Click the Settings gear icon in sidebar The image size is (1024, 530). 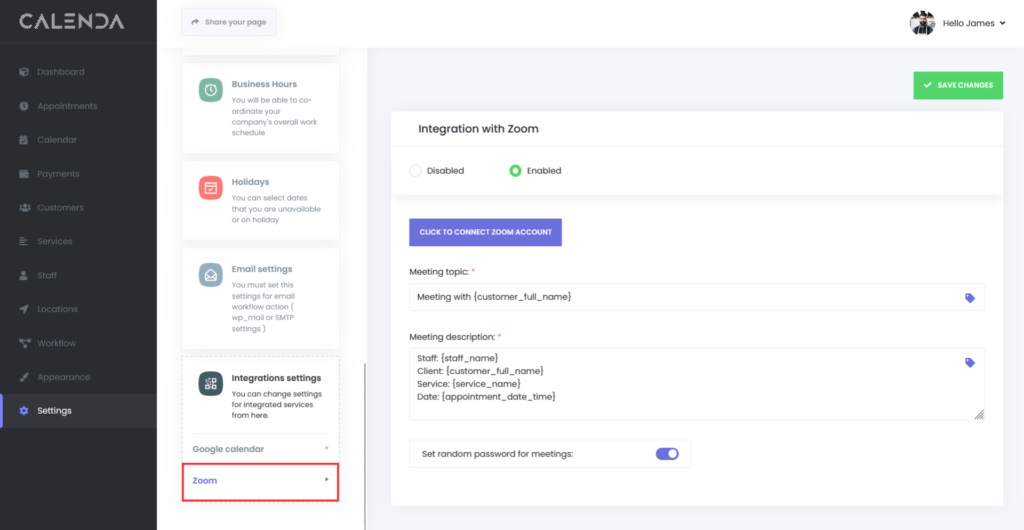coord(24,411)
